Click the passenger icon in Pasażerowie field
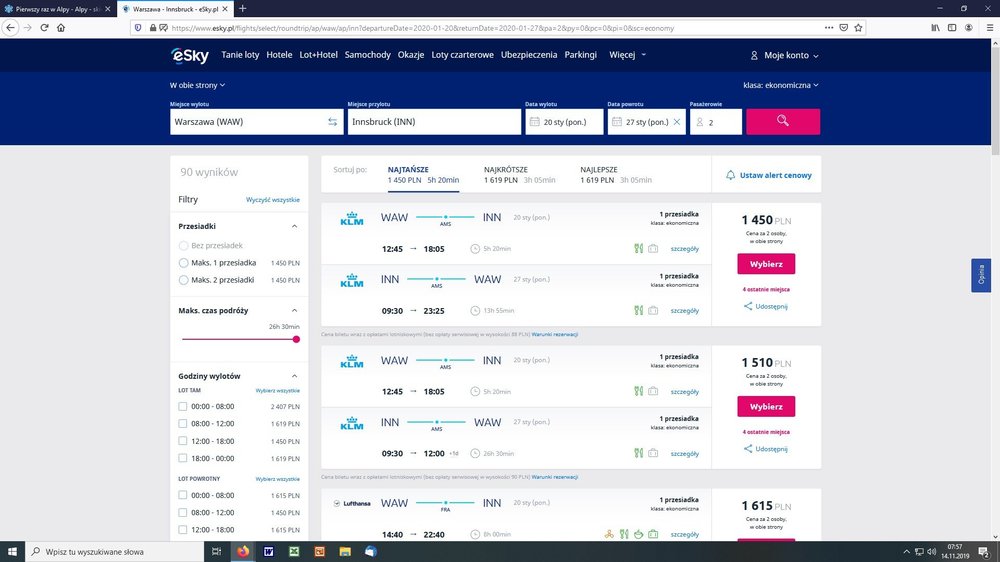 click(x=700, y=122)
